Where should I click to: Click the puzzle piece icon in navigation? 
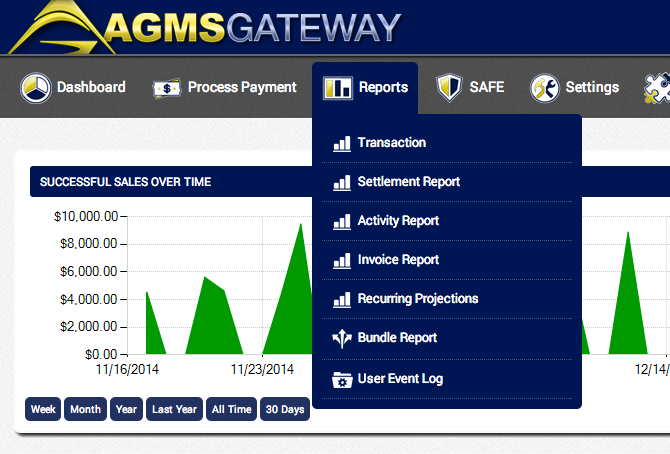(x=657, y=88)
